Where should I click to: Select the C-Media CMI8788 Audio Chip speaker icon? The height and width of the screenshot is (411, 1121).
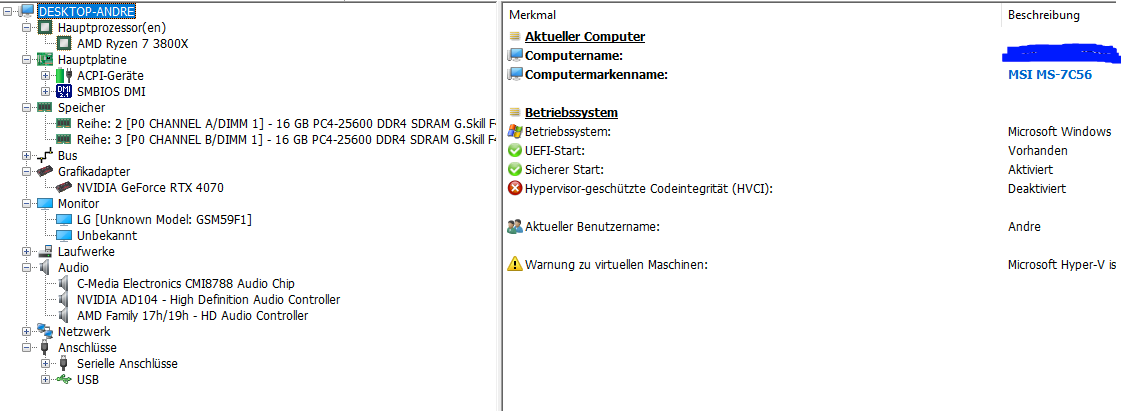click(x=64, y=284)
